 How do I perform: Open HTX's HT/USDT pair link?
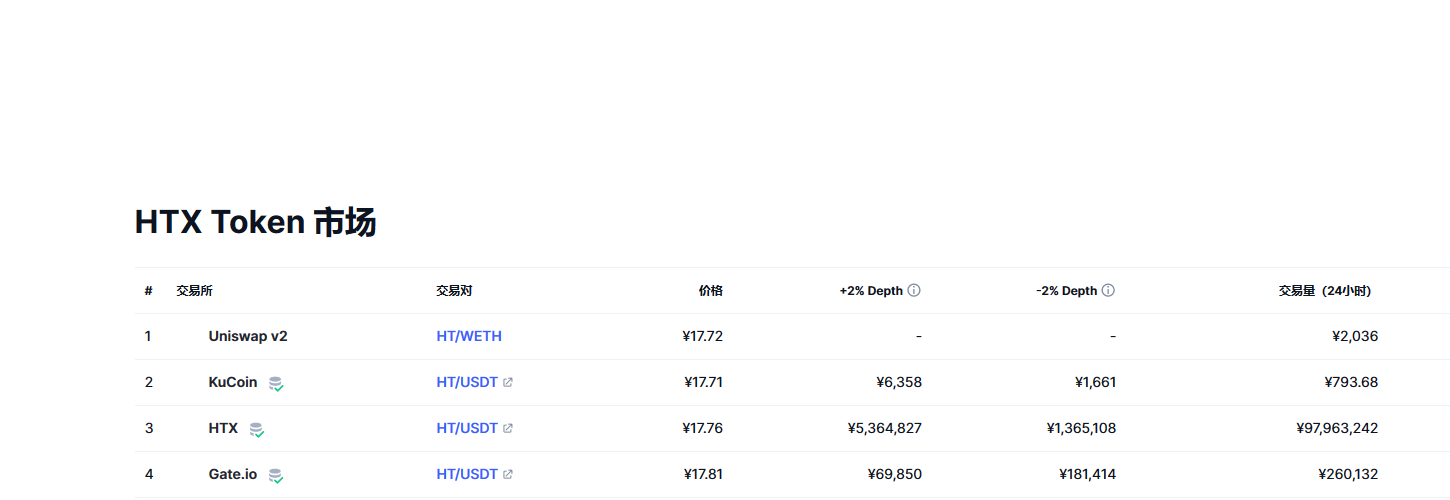466,429
